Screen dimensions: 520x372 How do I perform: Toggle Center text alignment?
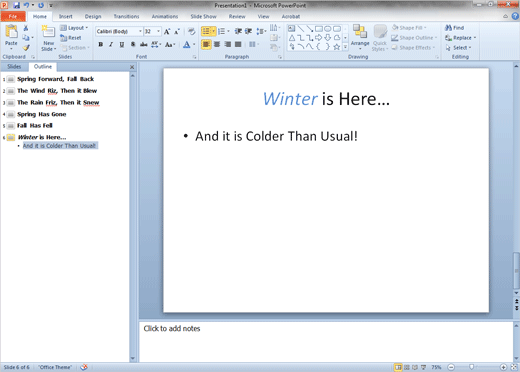217,44
